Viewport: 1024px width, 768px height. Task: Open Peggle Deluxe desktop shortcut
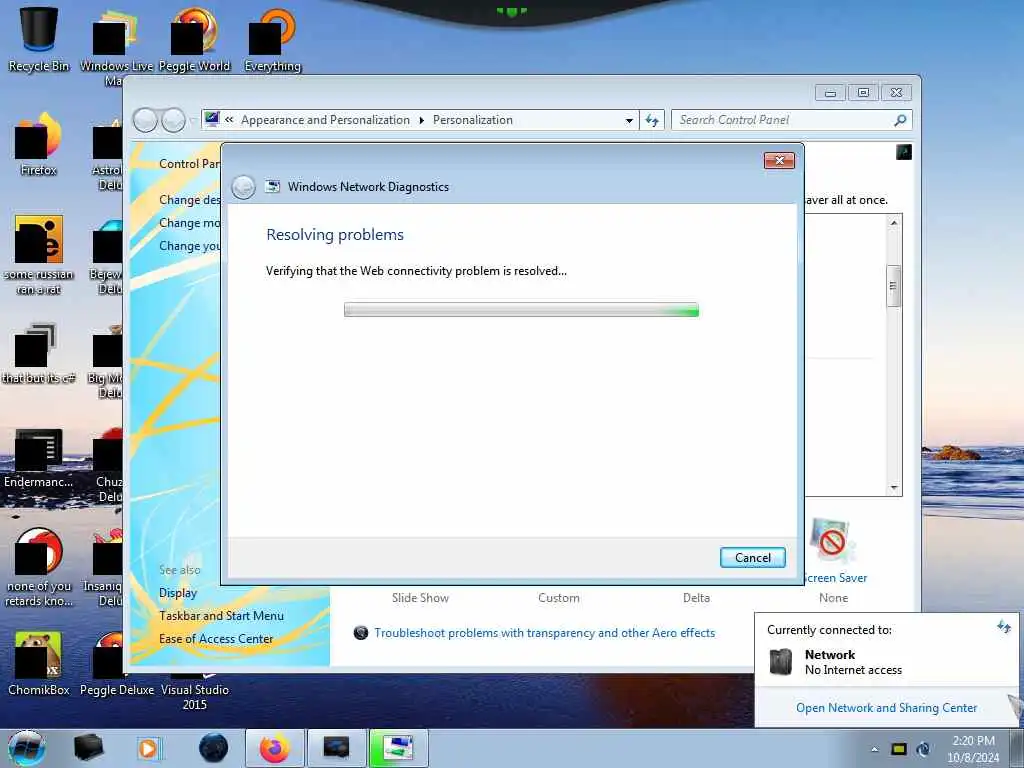point(116,664)
